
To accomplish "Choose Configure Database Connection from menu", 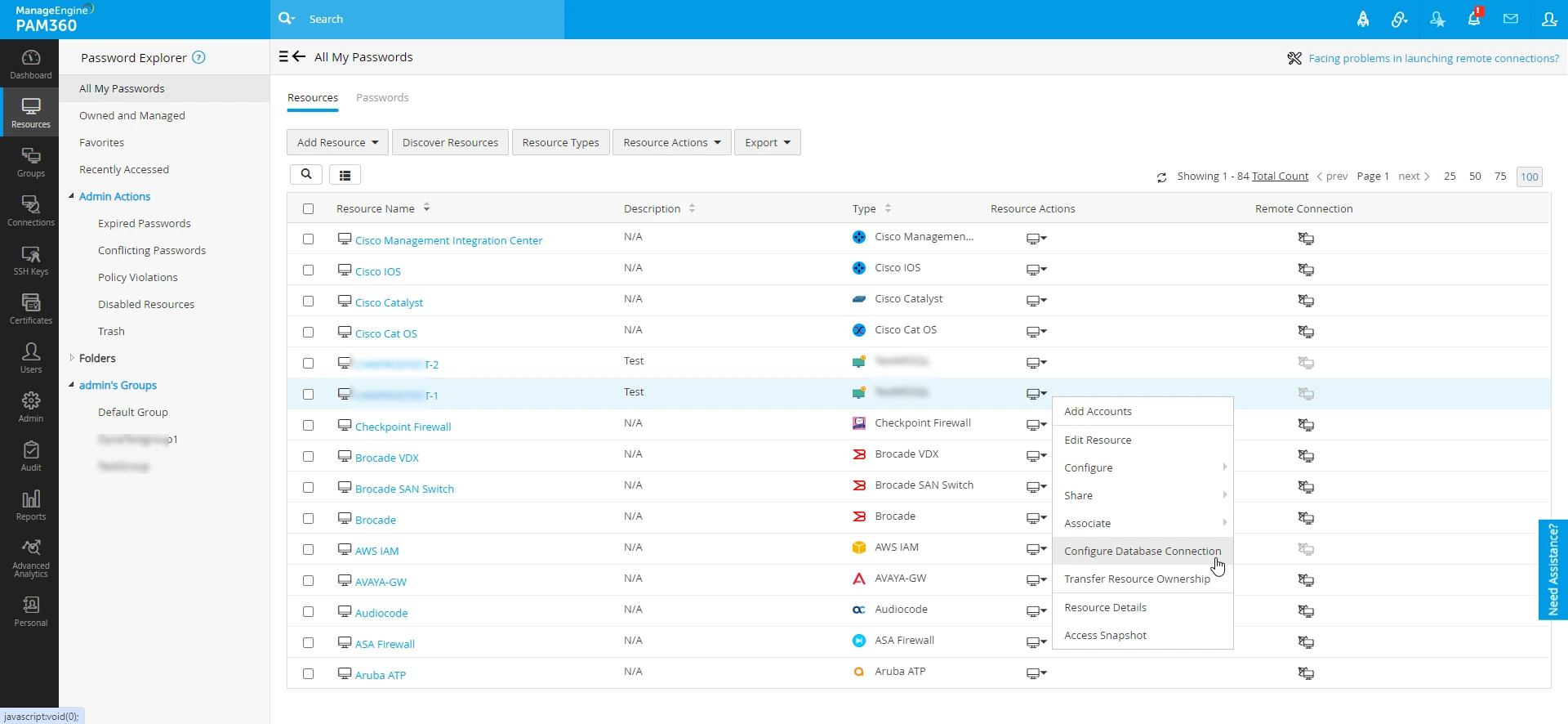I will [x=1142, y=552].
